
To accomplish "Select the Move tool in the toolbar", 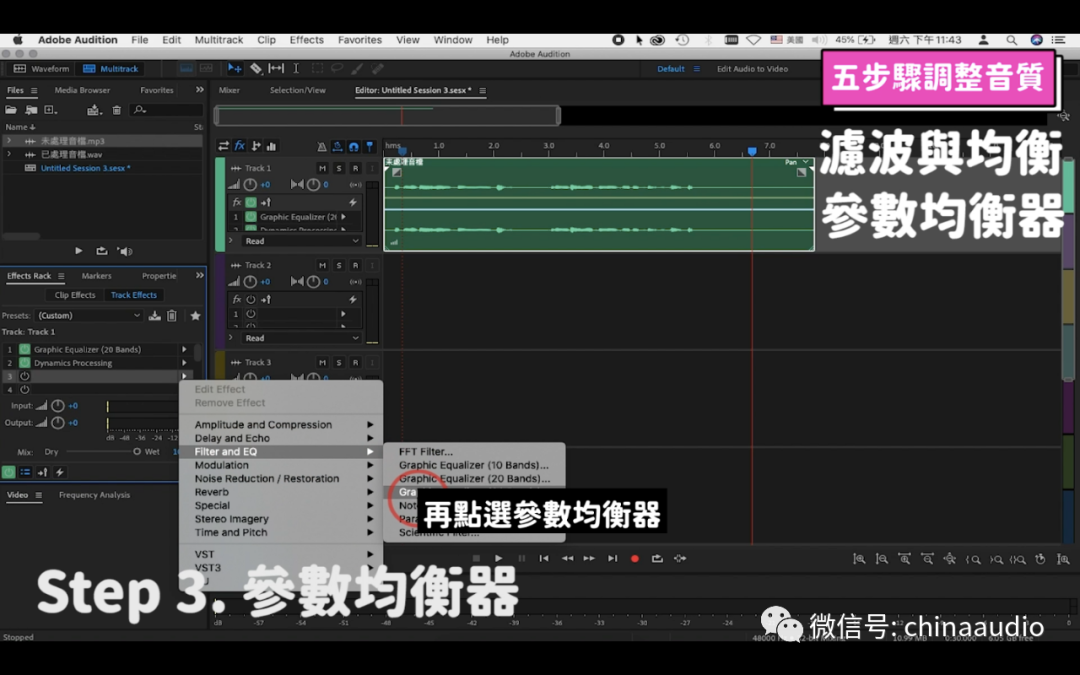I will pyautogui.click(x=234, y=69).
